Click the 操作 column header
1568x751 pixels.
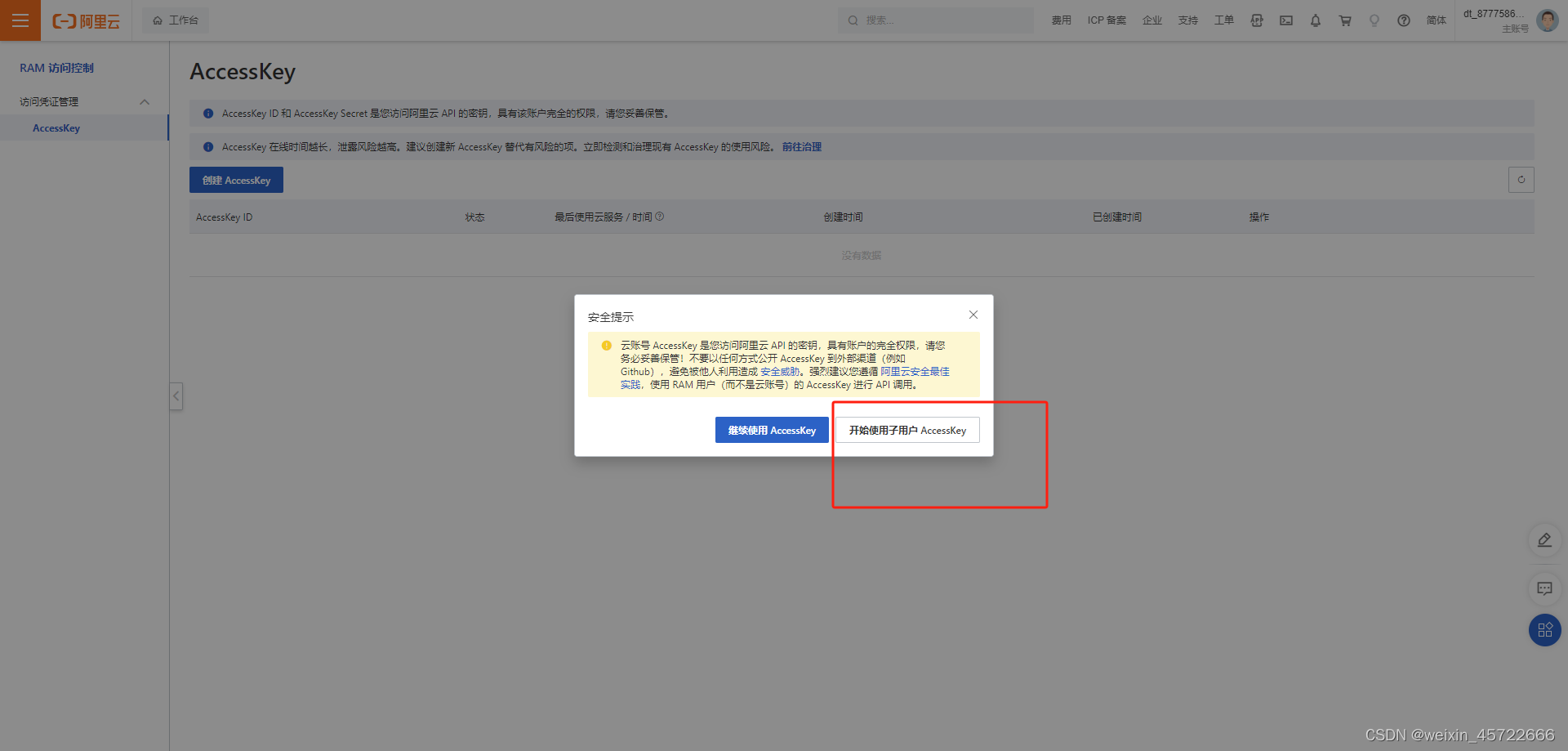(x=1258, y=217)
